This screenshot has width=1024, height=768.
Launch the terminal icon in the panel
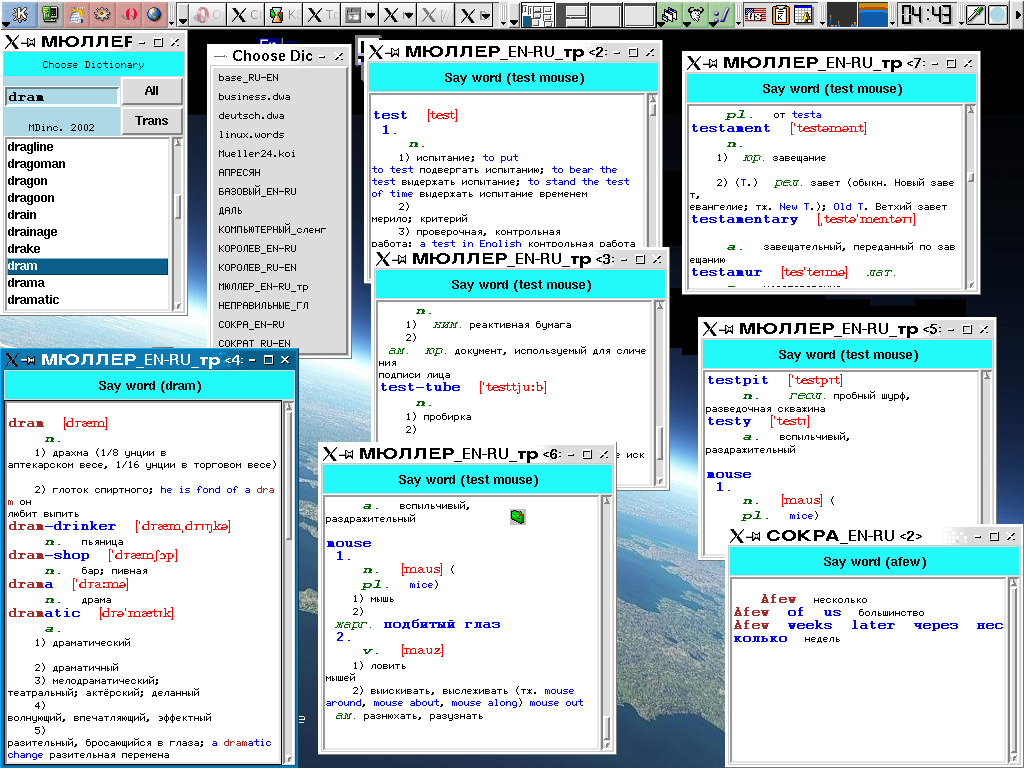click(x=49, y=14)
